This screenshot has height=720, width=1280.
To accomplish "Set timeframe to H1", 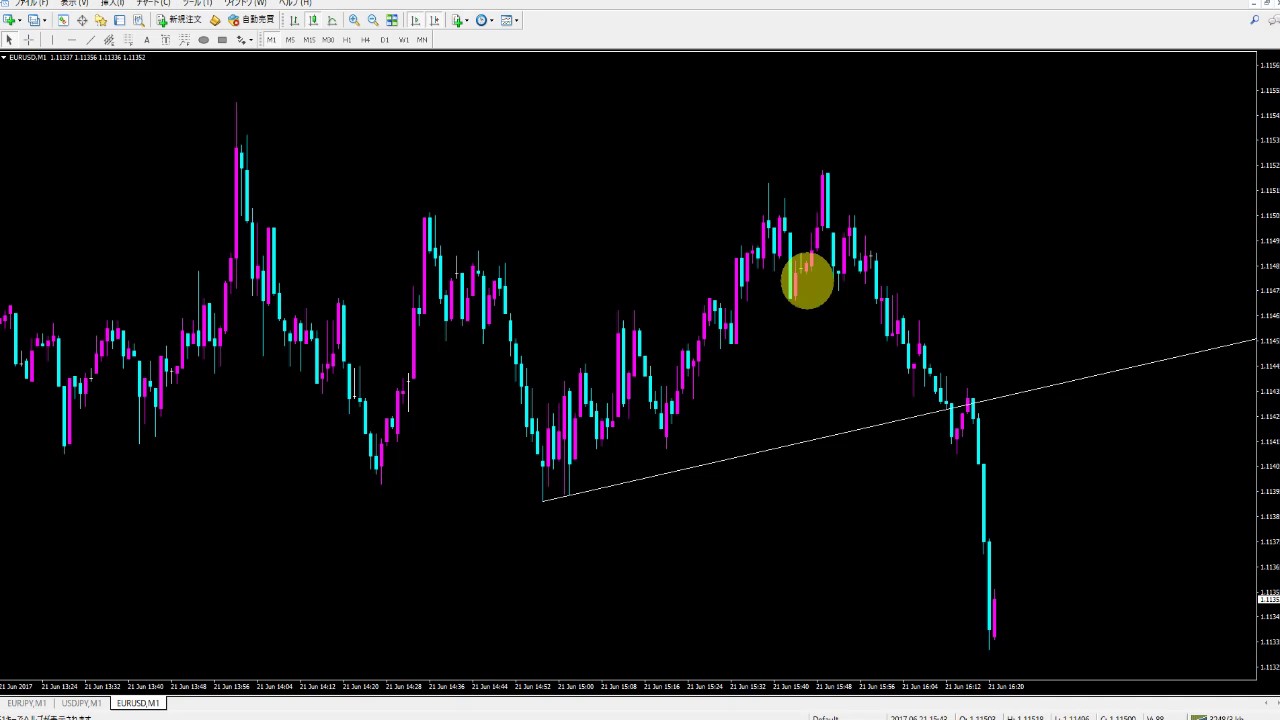I will point(347,40).
